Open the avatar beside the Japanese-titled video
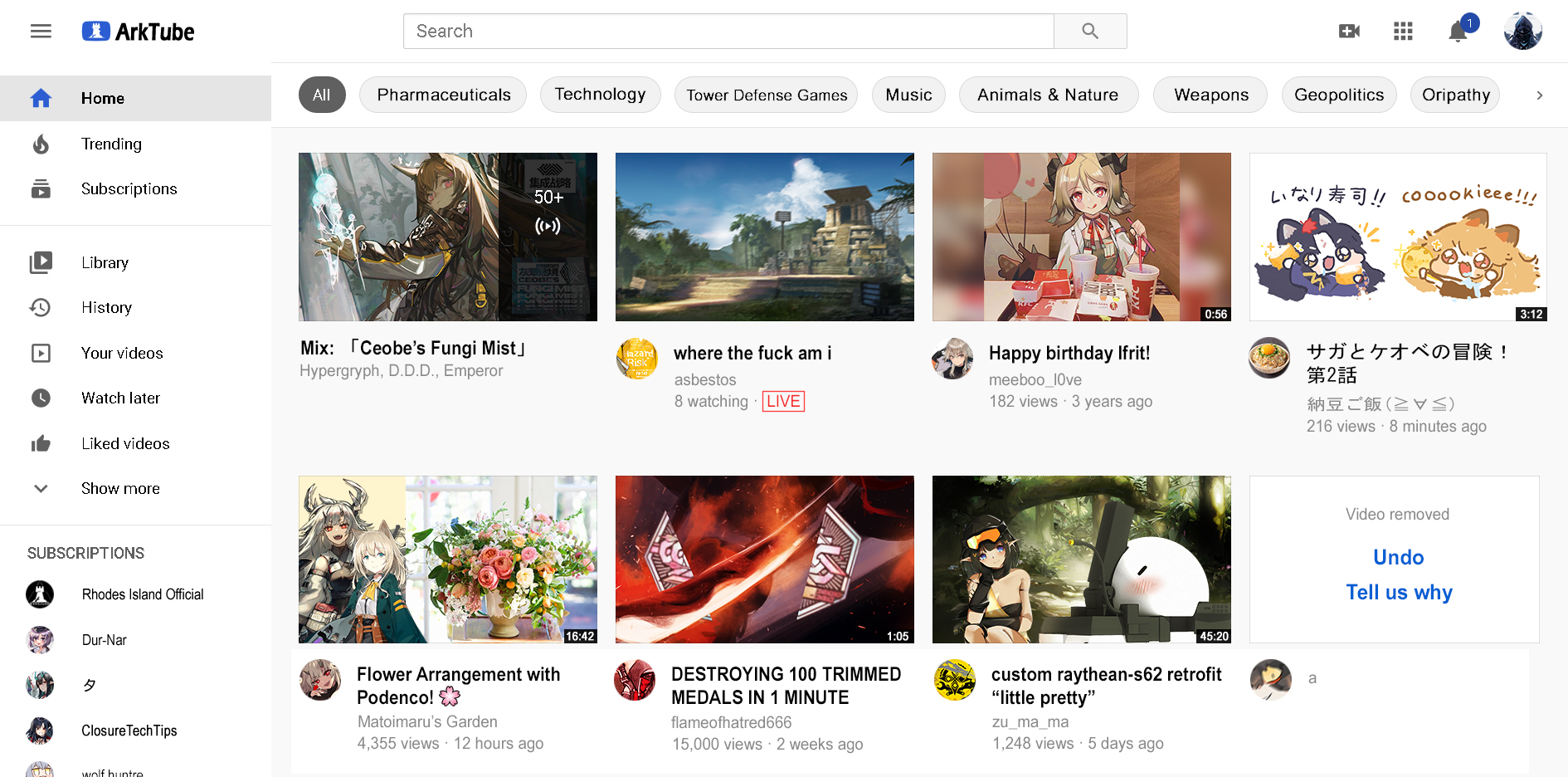Image resolution: width=1568 pixels, height=777 pixels. 1269,358
